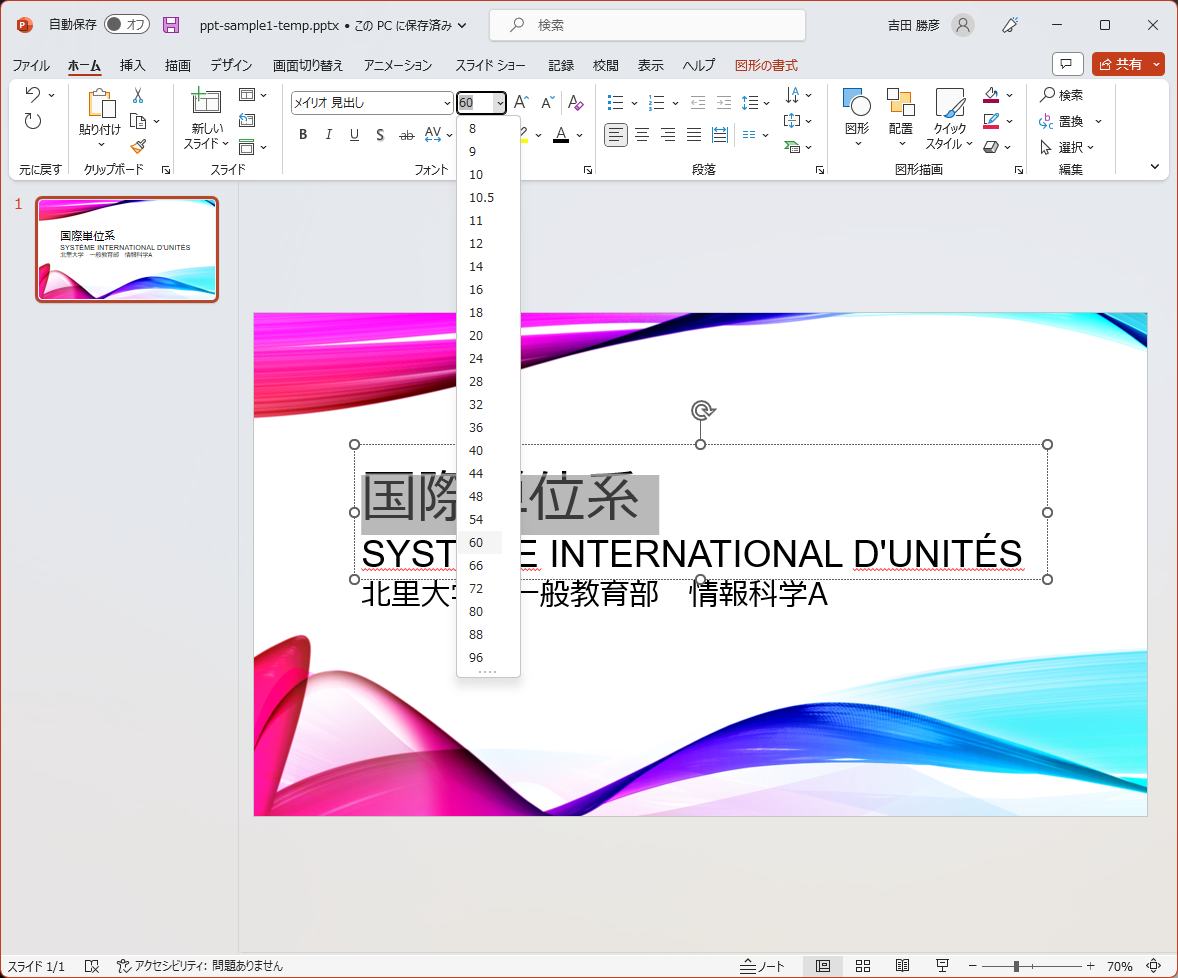Toggle the 自動保存 (AutoSave) switch
Image resolution: width=1178 pixels, height=978 pixels.
126,25
